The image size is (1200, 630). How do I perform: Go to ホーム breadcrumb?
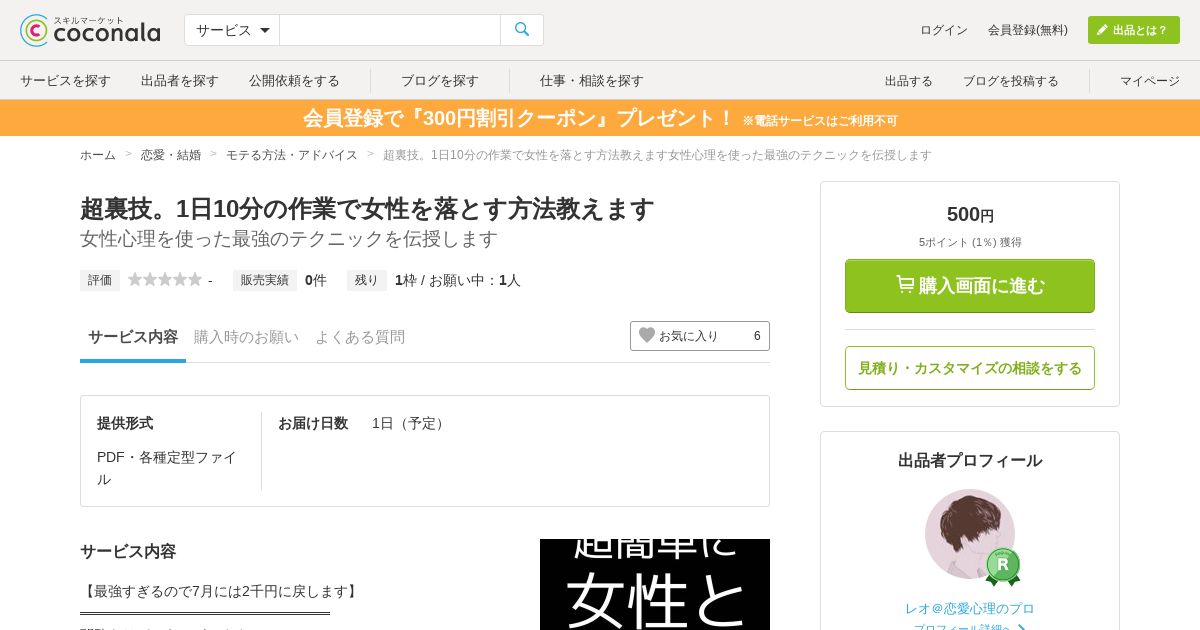click(98, 155)
